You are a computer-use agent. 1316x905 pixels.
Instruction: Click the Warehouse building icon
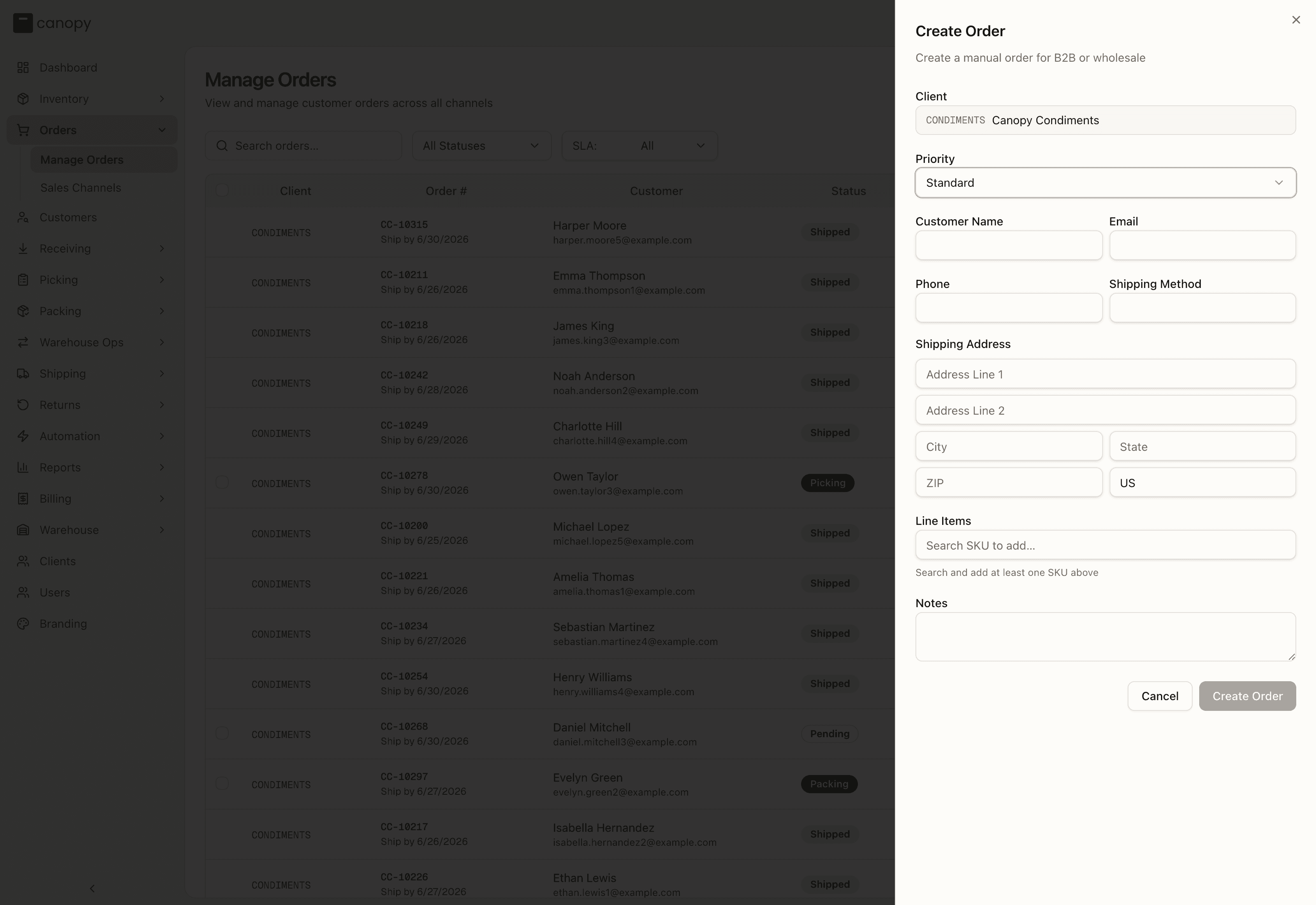(23, 529)
